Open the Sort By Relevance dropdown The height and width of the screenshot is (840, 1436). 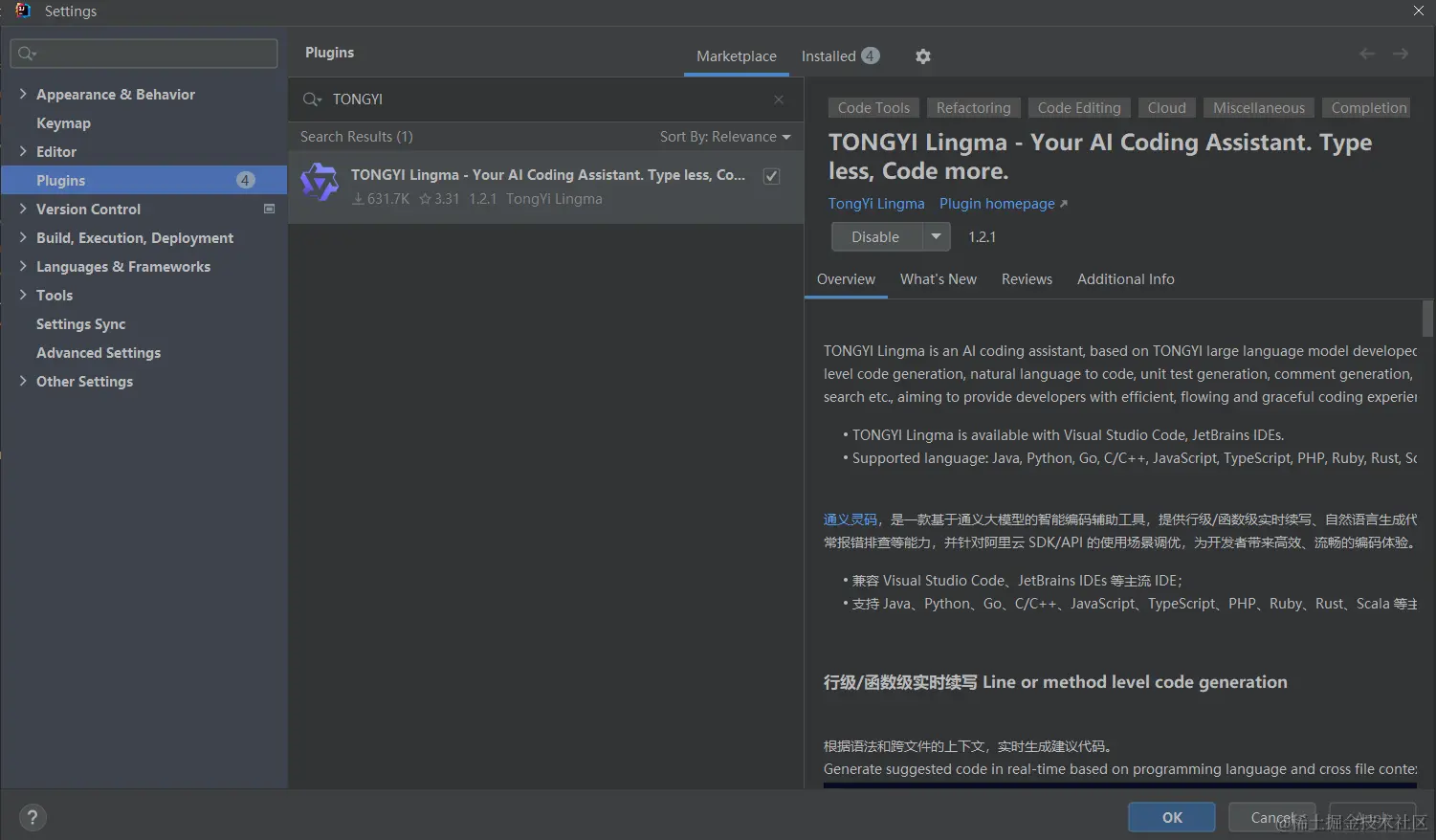(x=725, y=137)
